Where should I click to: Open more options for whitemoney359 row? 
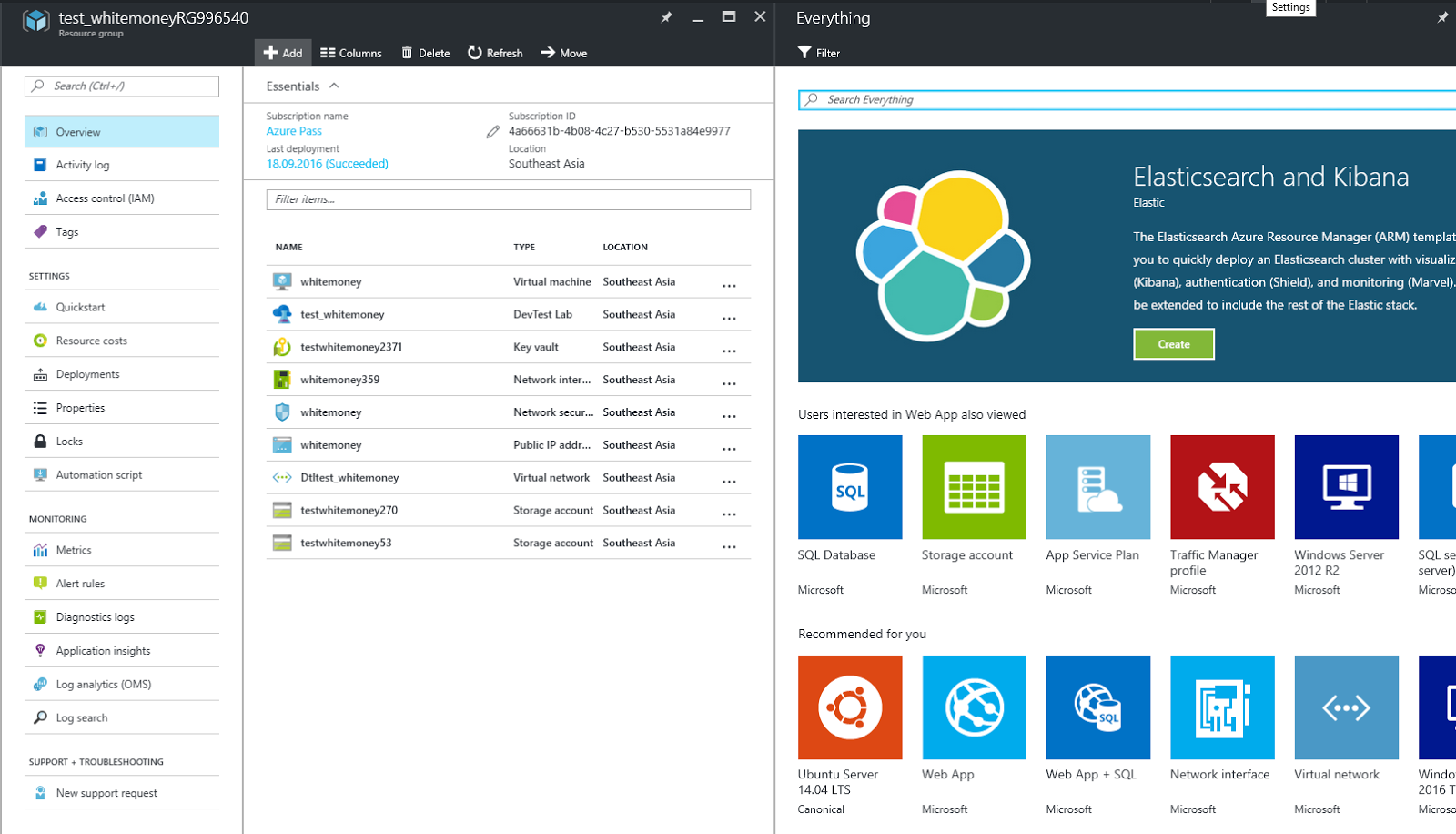pyautogui.click(x=729, y=383)
